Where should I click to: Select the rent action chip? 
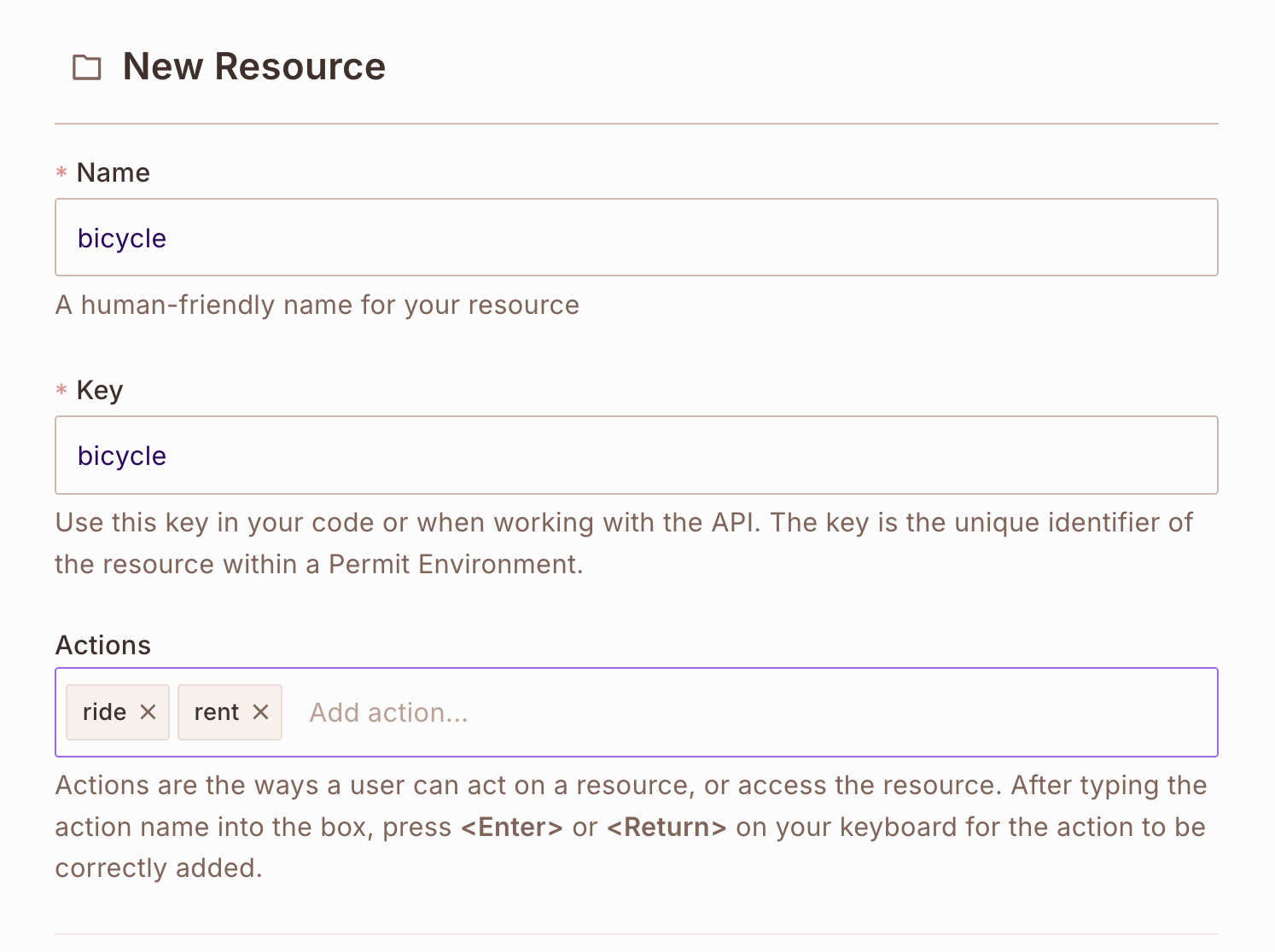216,711
